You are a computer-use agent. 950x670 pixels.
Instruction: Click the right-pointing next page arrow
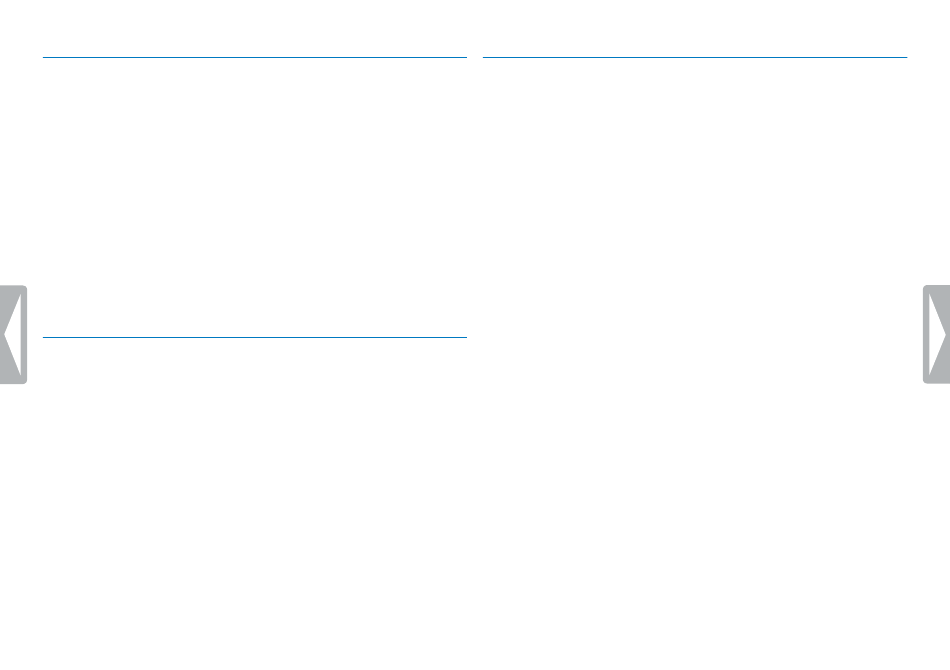point(937,334)
